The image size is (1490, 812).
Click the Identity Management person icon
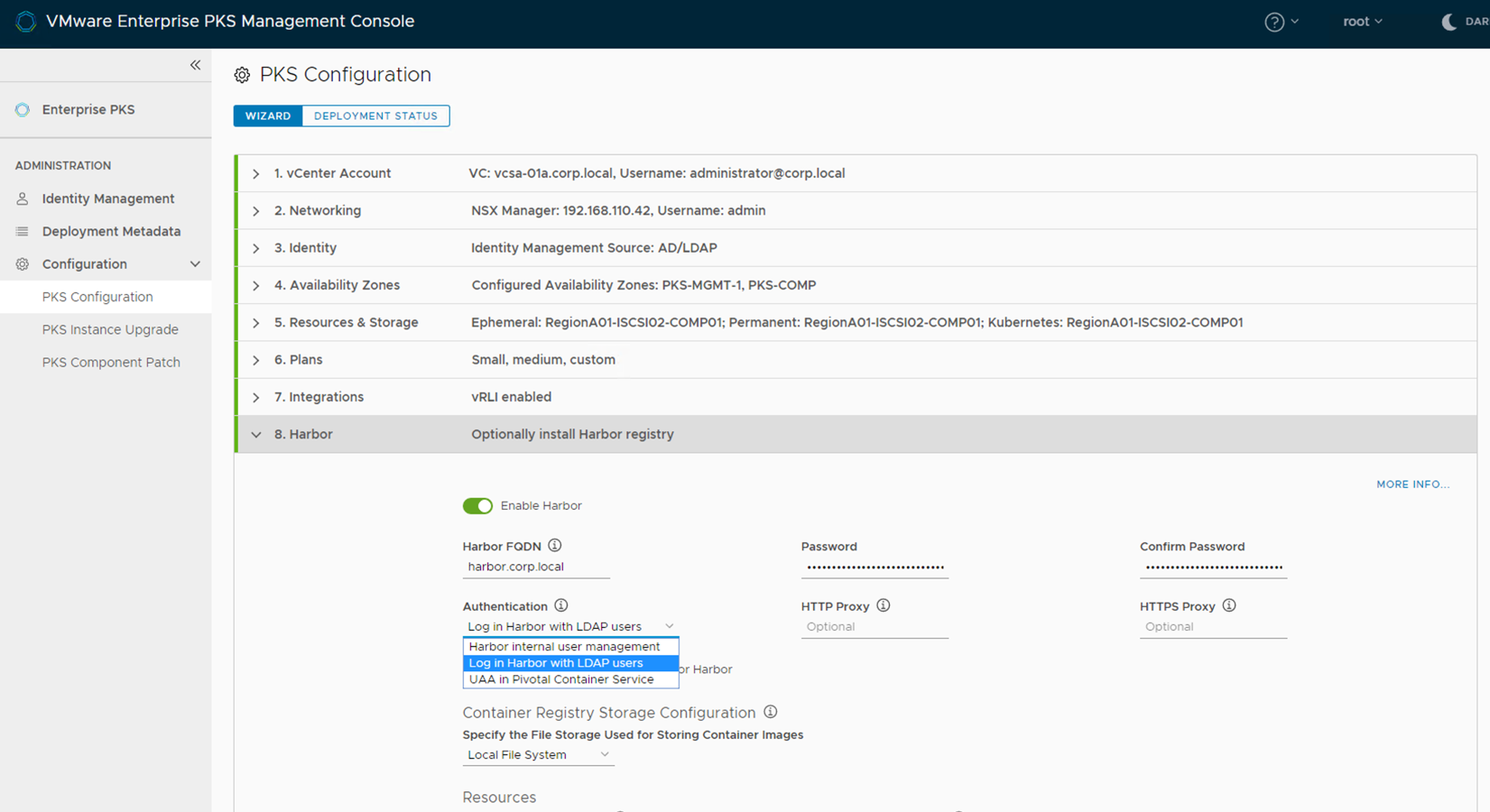pos(23,198)
